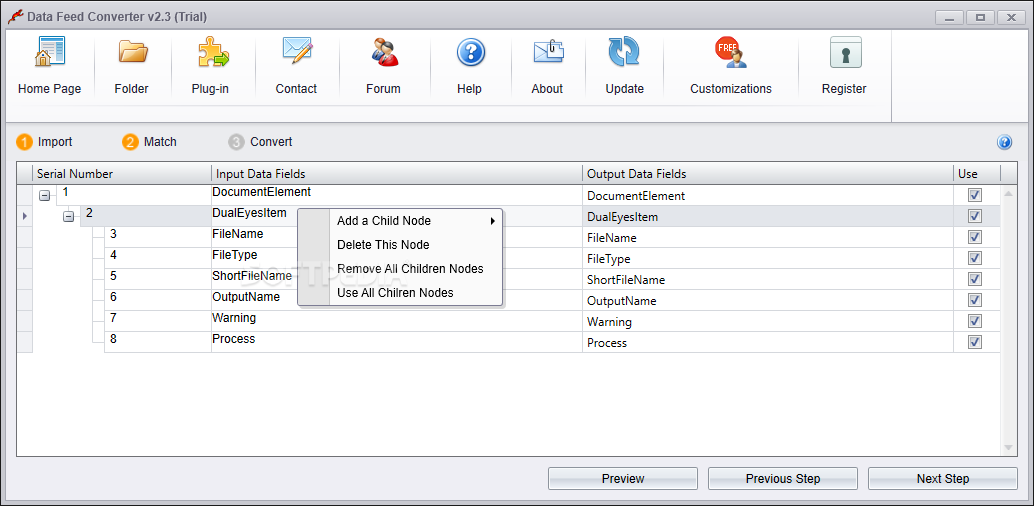Viewport: 1034px width, 506px height.
Task: Click the app logo in title bar
Action: [14, 16]
